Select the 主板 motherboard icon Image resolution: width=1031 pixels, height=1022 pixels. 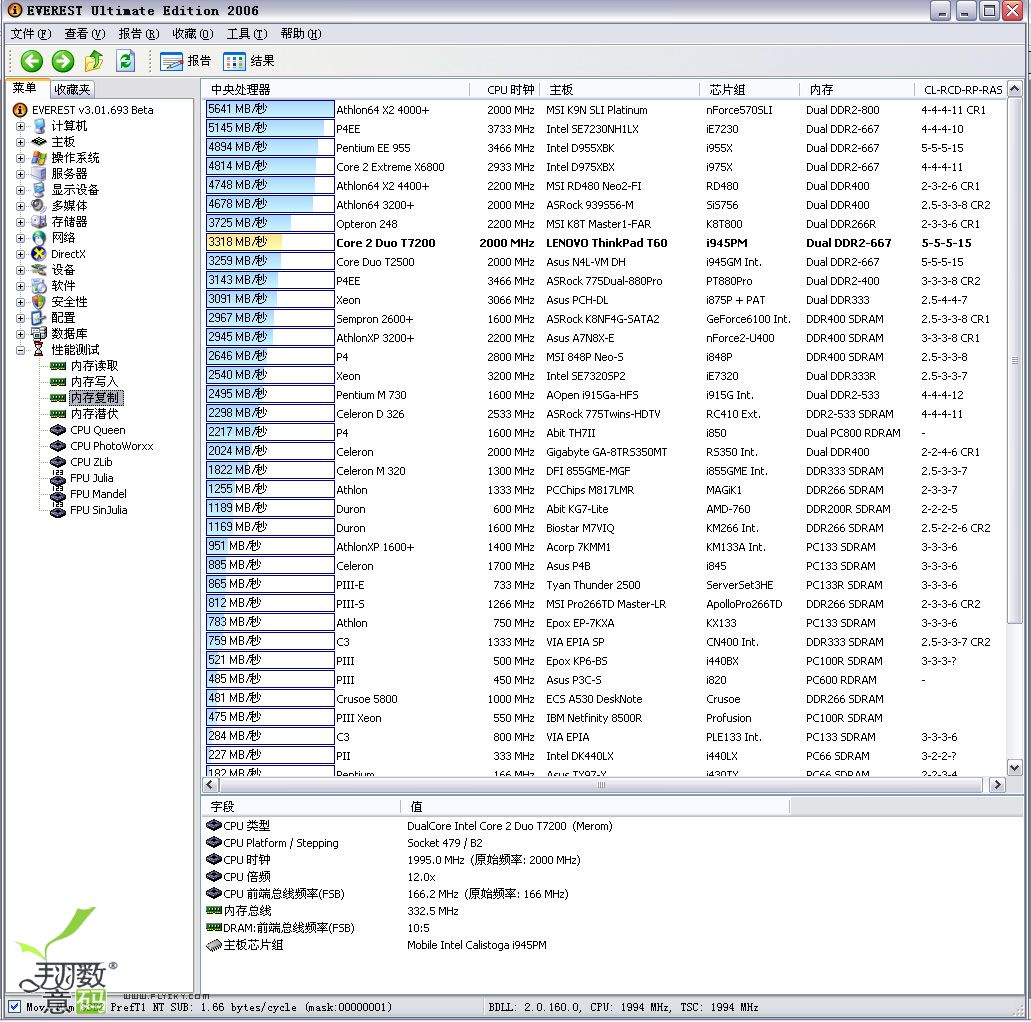coord(39,141)
